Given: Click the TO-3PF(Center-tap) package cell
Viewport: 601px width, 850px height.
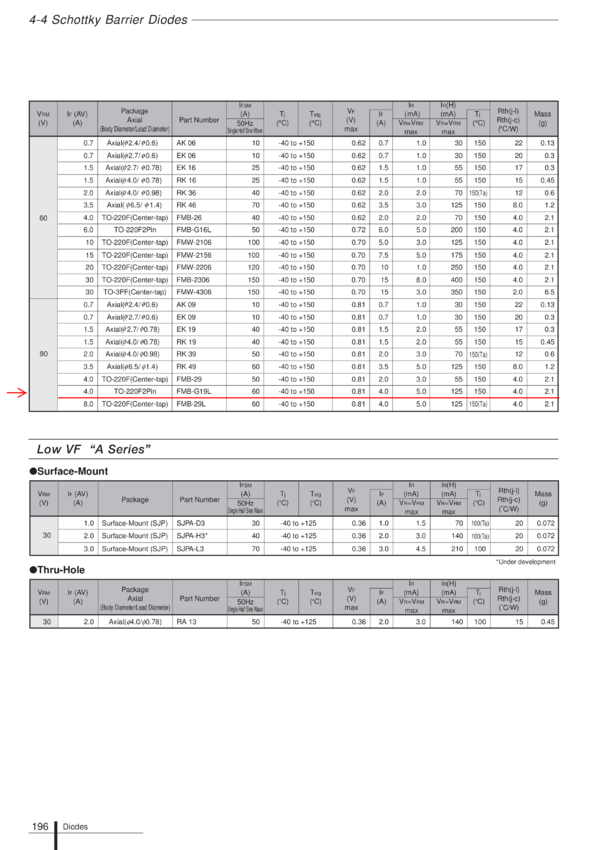Looking at the screenshot, I should [x=135, y=292].
